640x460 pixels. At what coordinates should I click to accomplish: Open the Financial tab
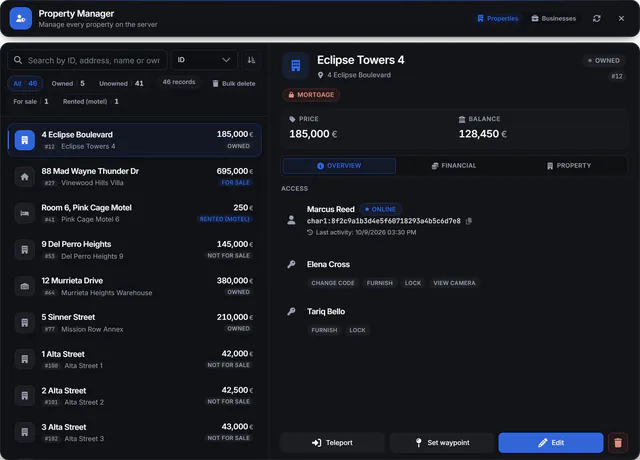click(454, 166)
